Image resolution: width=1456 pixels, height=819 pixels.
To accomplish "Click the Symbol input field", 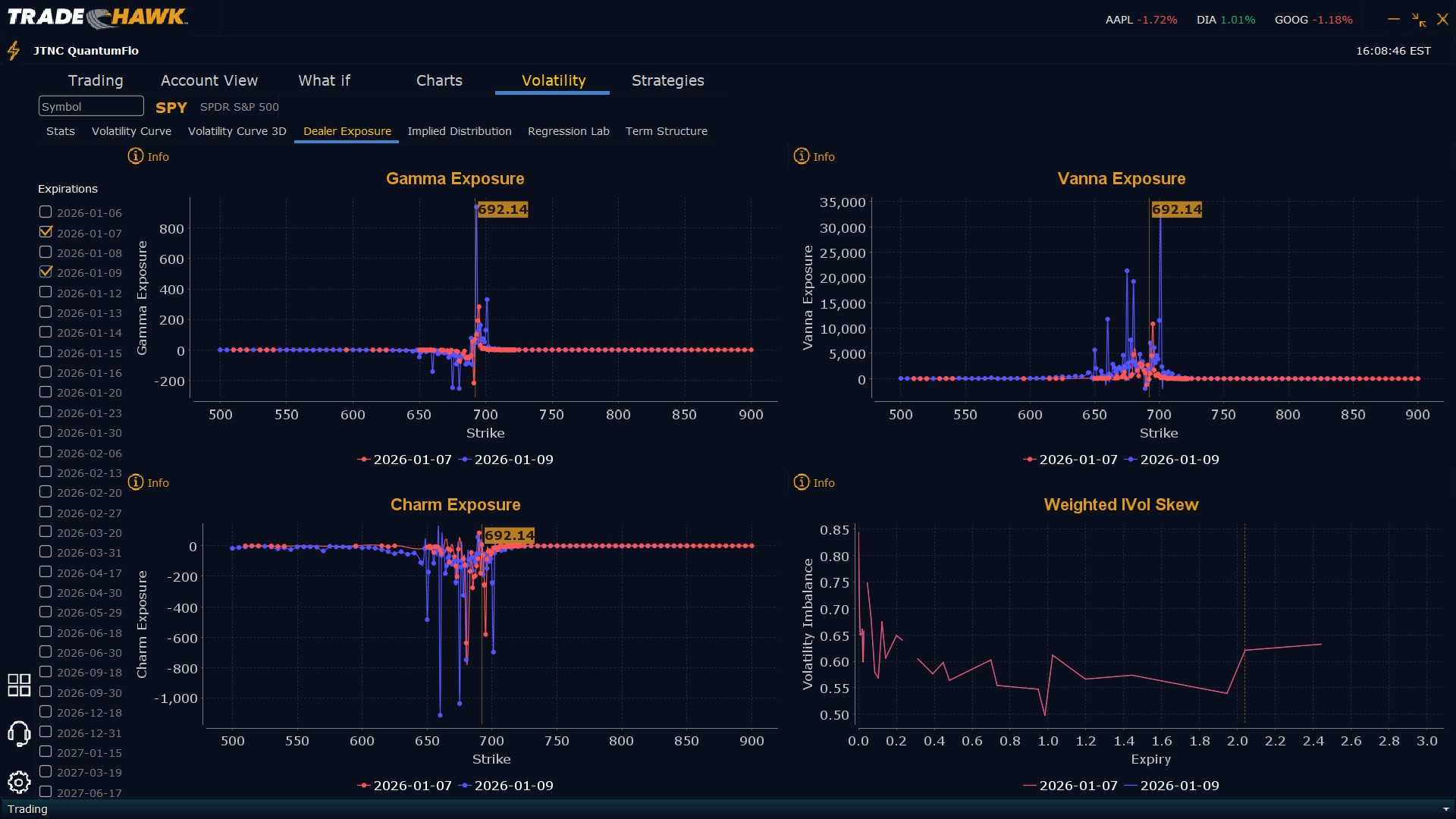I will click(91, 106).
